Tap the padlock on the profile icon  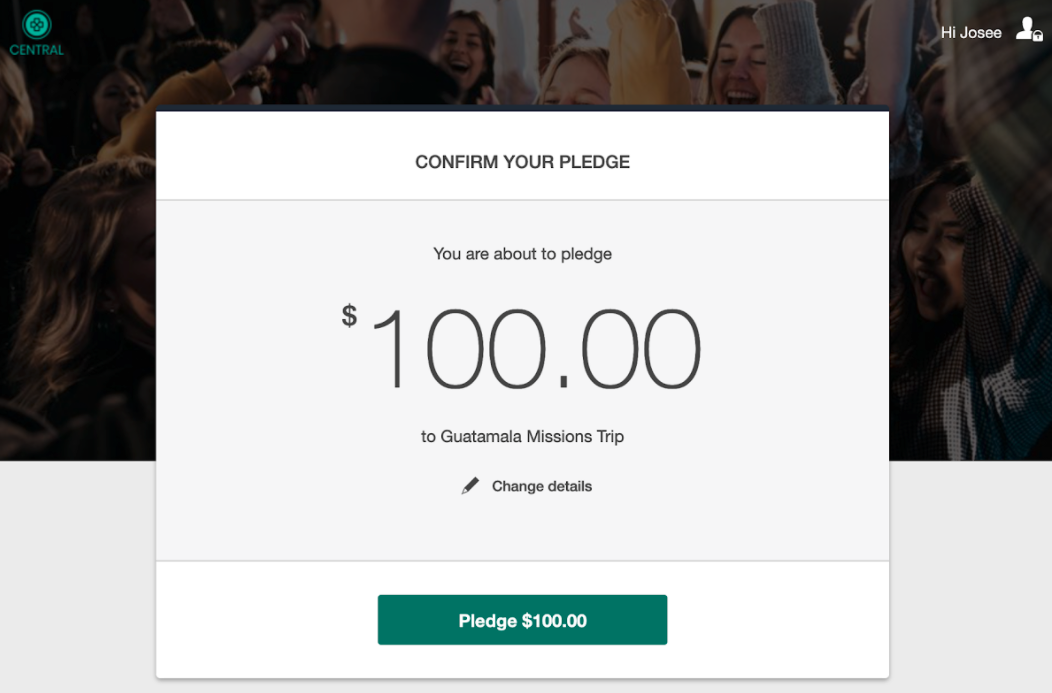(1036, 37)
